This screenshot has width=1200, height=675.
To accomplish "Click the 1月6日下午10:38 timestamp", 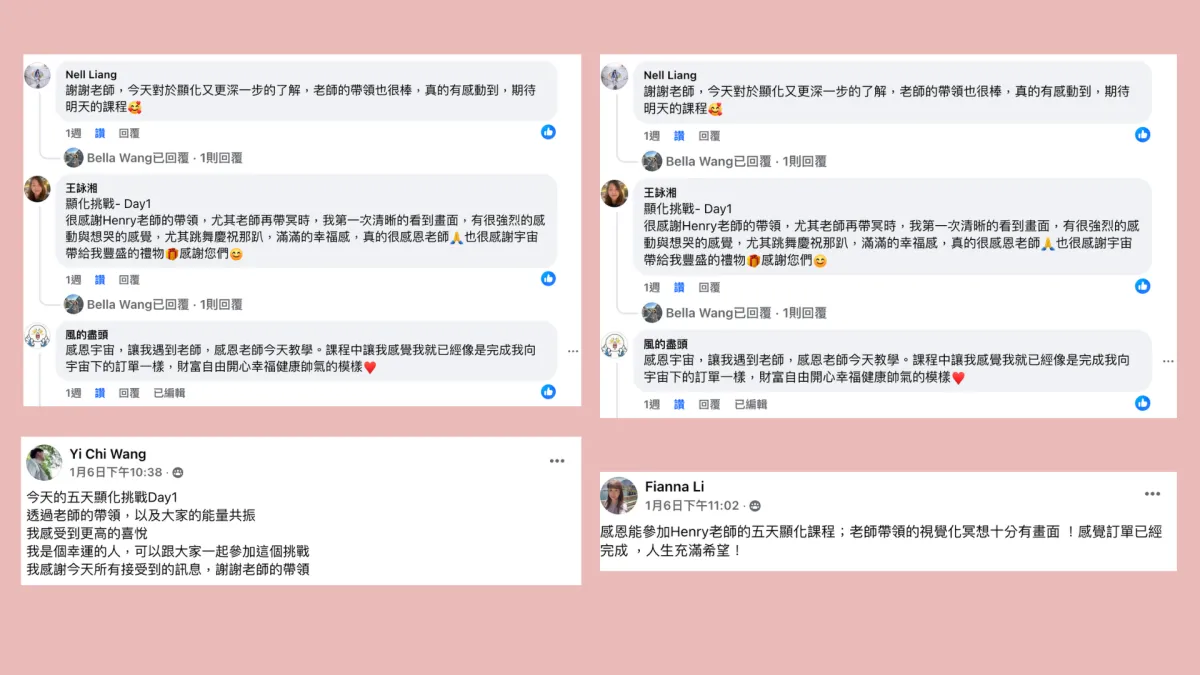I will 116,472.
